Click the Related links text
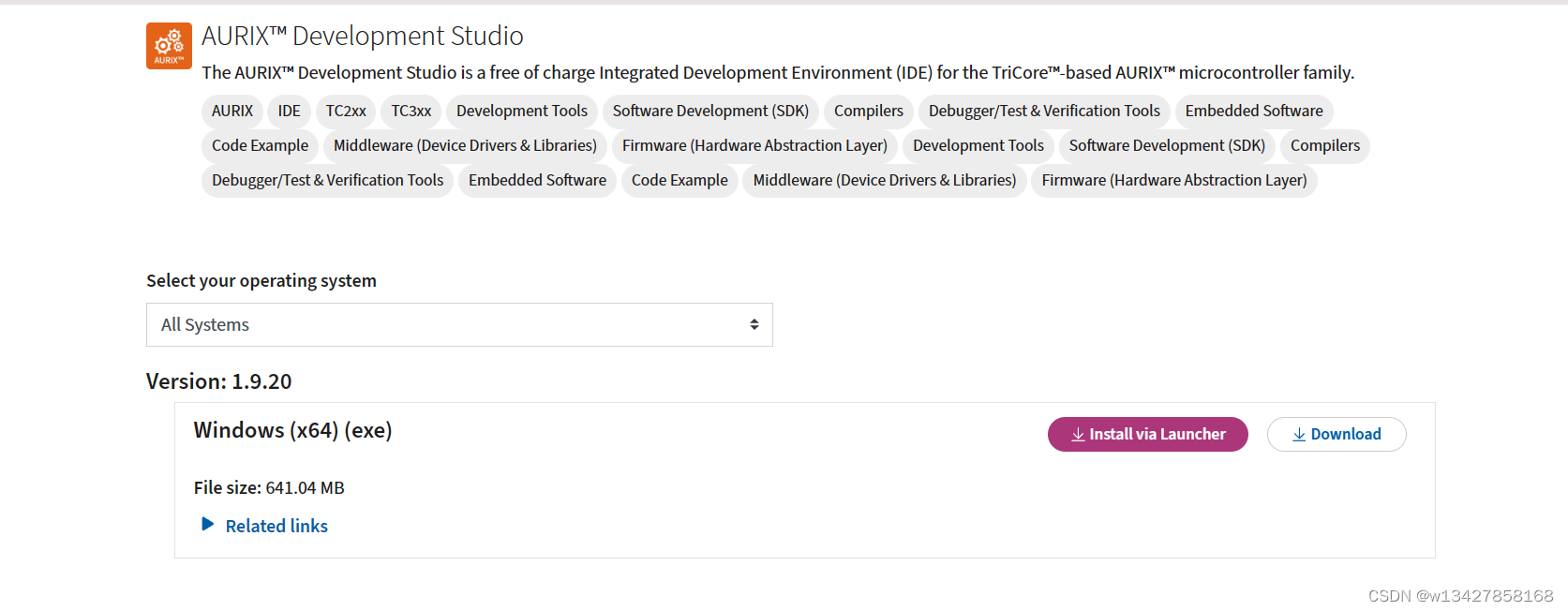The width and height of the screenshot is (1568, 611). pos(276,526)
